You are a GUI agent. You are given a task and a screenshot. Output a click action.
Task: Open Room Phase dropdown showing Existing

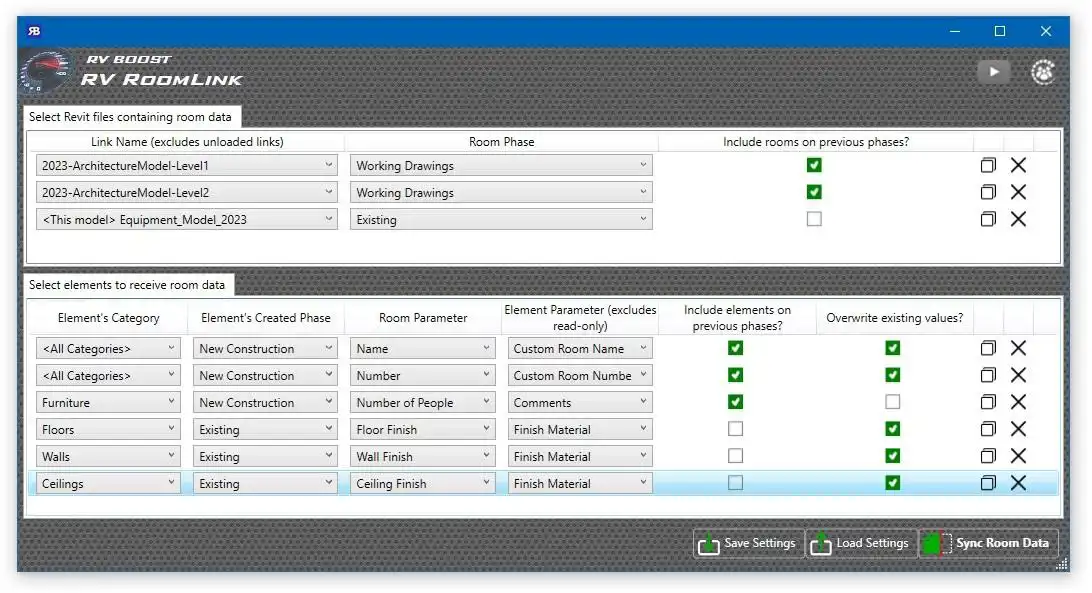[x=501, y=220]
